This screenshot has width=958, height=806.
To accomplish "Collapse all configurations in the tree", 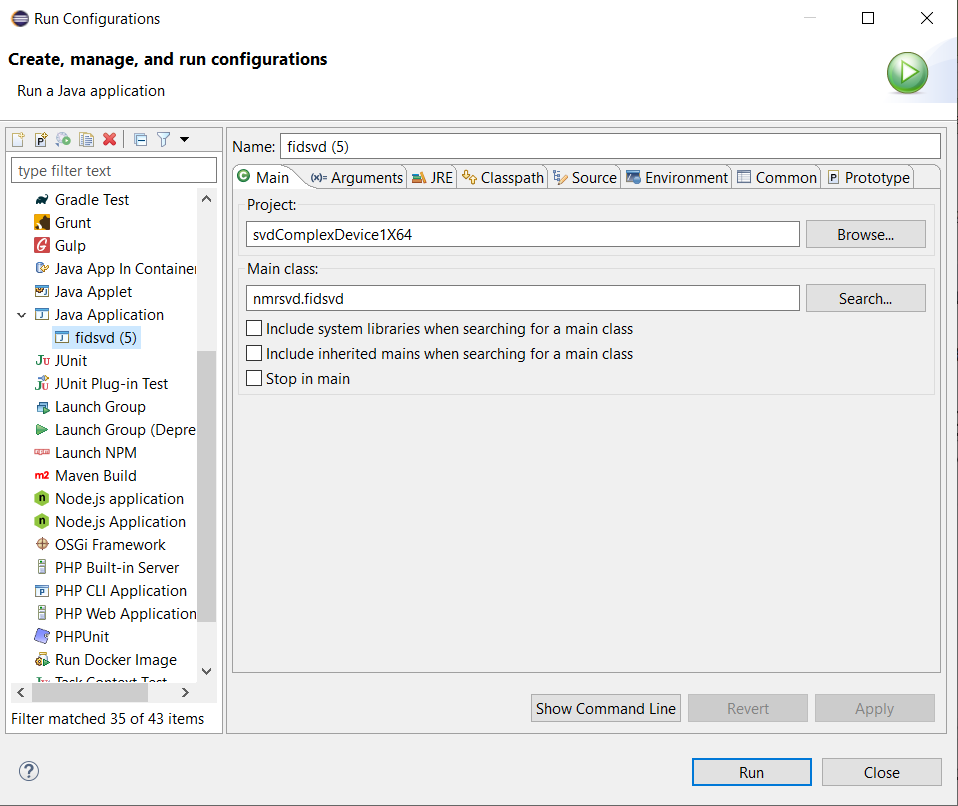I will [x=141, y=140].
